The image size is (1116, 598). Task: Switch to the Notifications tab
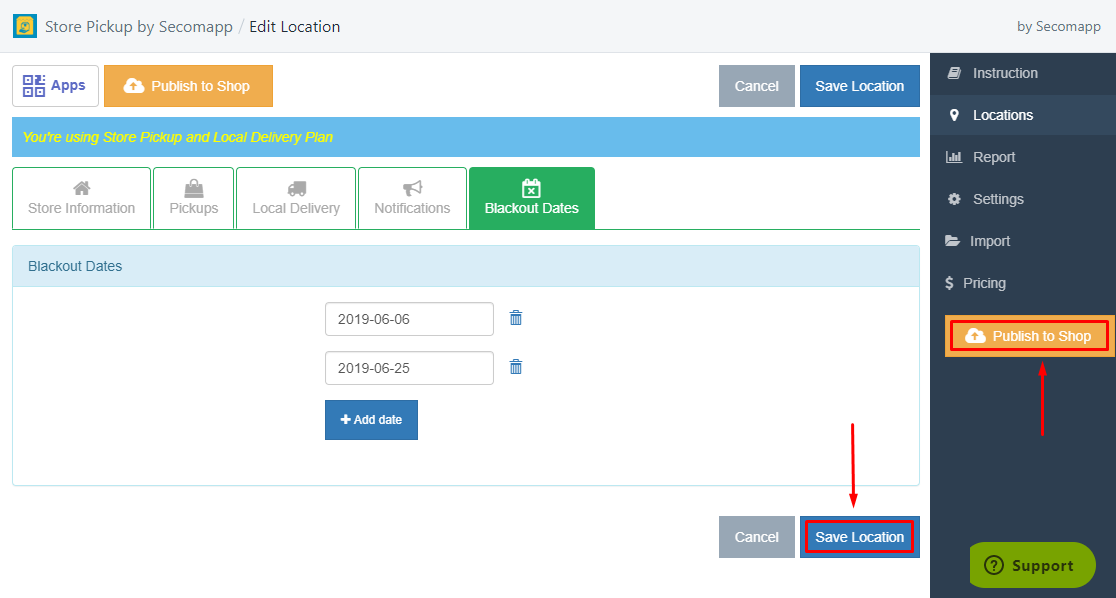tap(413, 198)
